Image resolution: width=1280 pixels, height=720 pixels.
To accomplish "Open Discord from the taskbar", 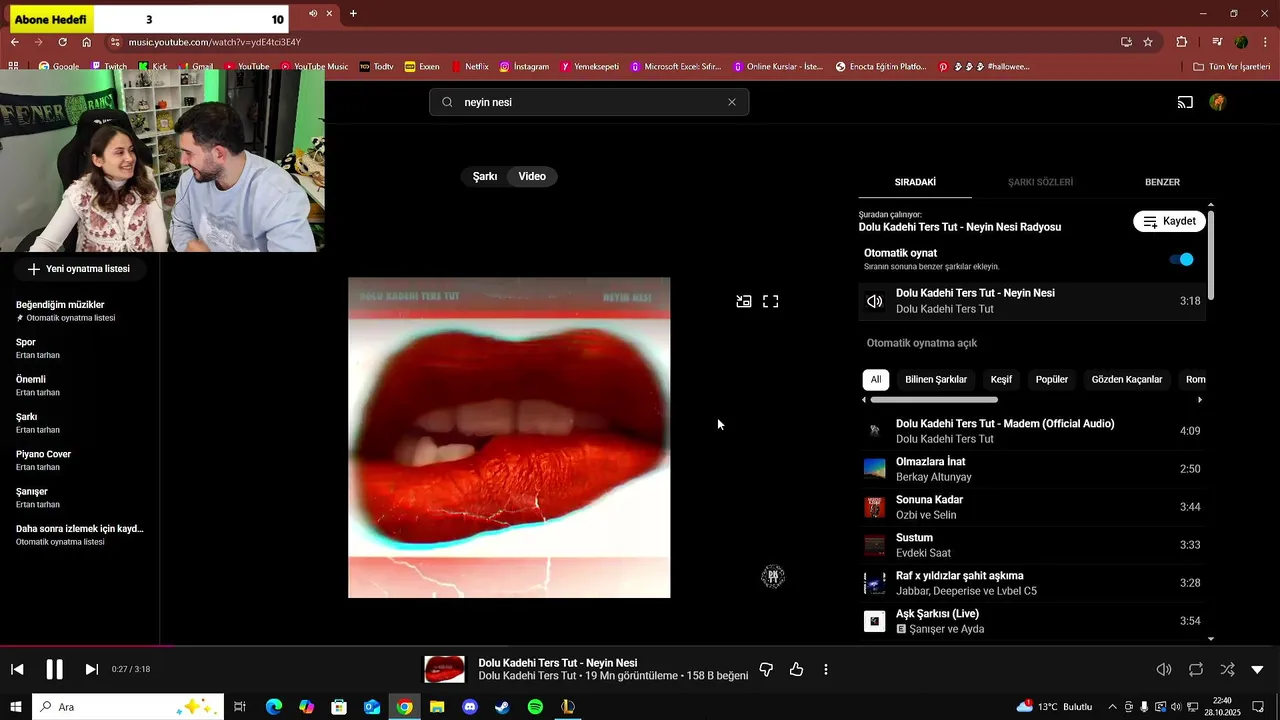I will coord(470,707).
